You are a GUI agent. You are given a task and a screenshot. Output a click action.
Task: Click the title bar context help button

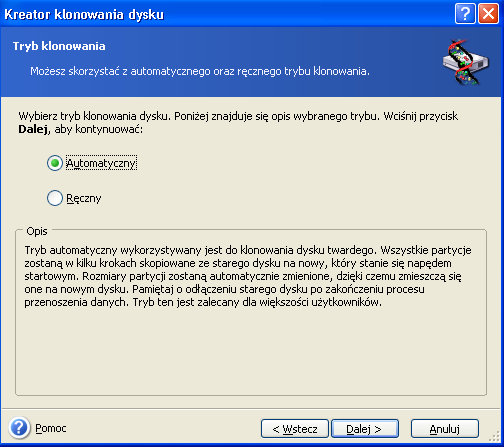(465, 14)
